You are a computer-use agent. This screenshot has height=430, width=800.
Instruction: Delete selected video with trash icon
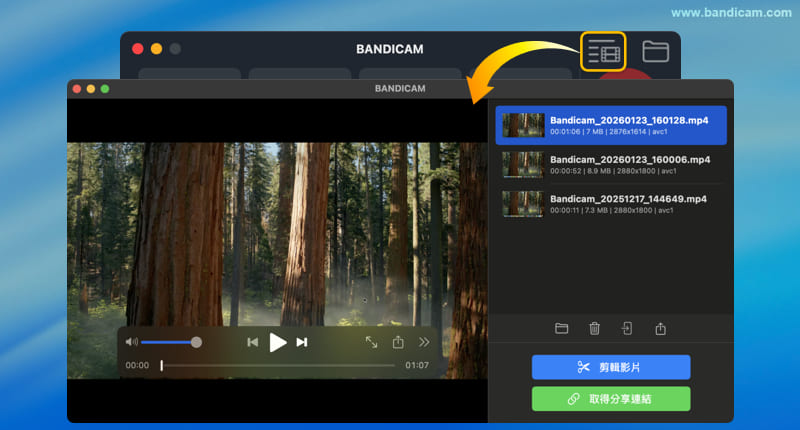tap(594, 328)
